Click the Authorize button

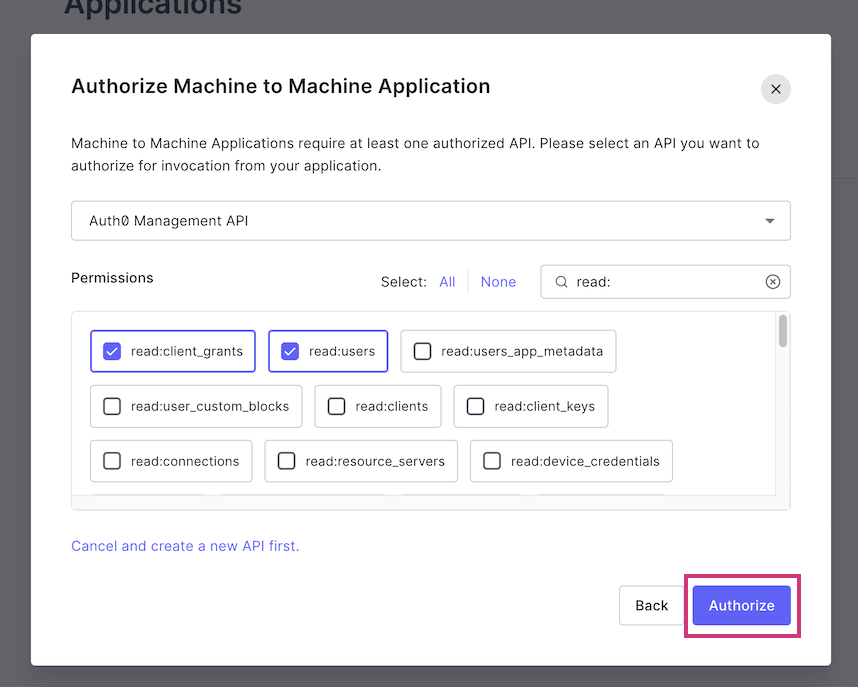pos(741,605)
